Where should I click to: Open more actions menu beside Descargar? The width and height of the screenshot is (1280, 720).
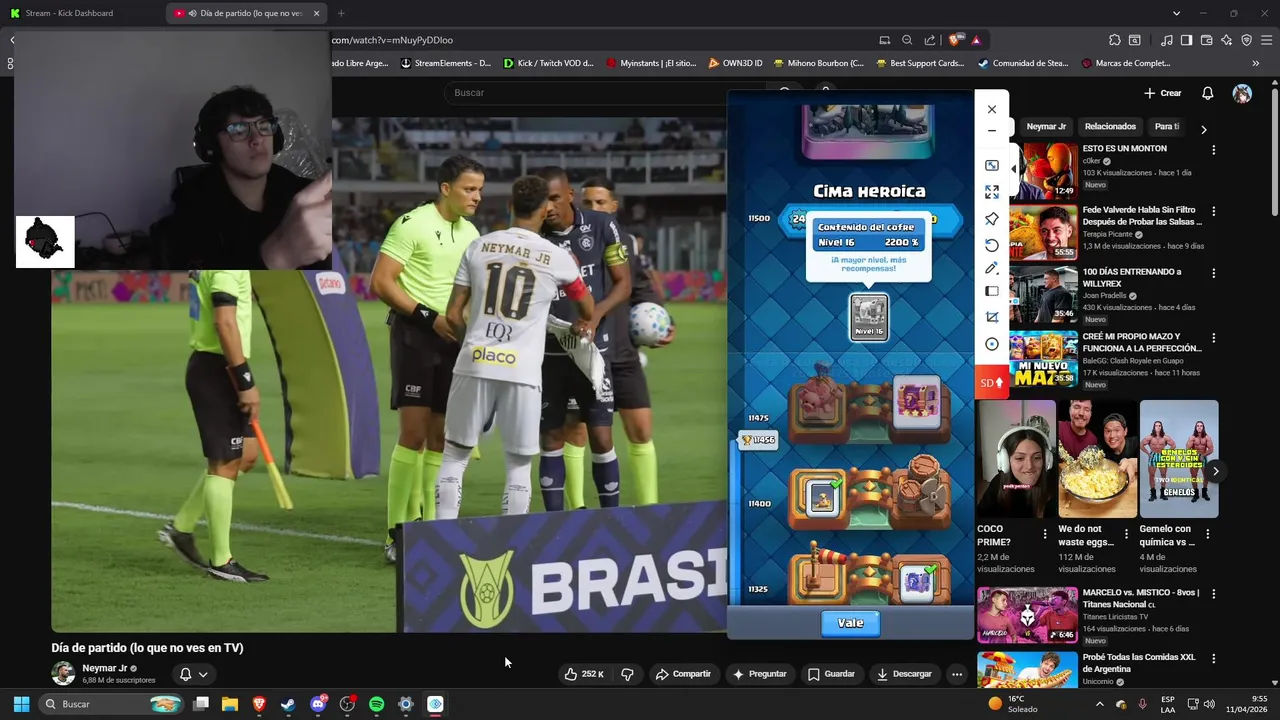click(957, 674)
